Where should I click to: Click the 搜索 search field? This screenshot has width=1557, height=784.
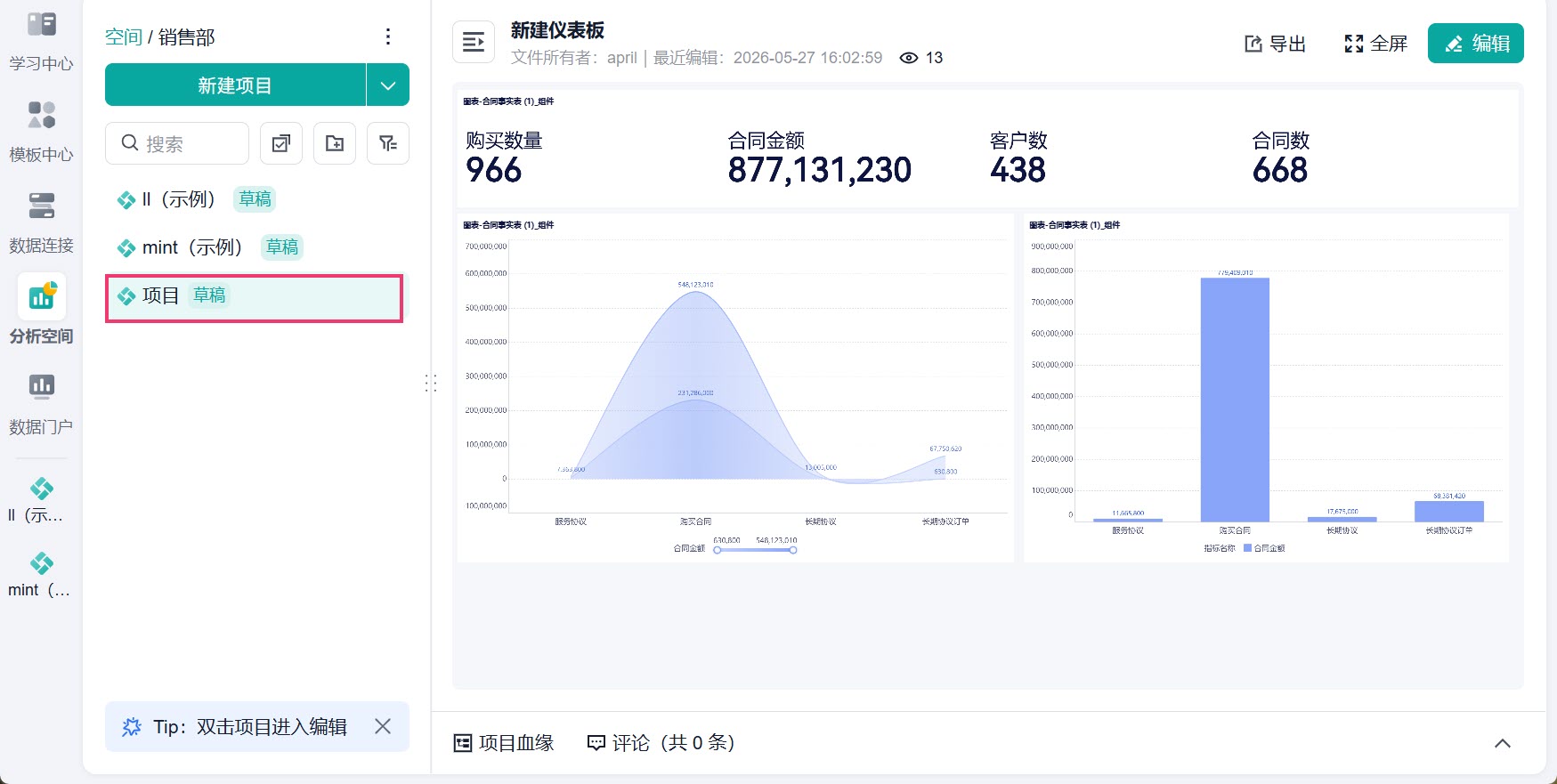pos(177,143)
